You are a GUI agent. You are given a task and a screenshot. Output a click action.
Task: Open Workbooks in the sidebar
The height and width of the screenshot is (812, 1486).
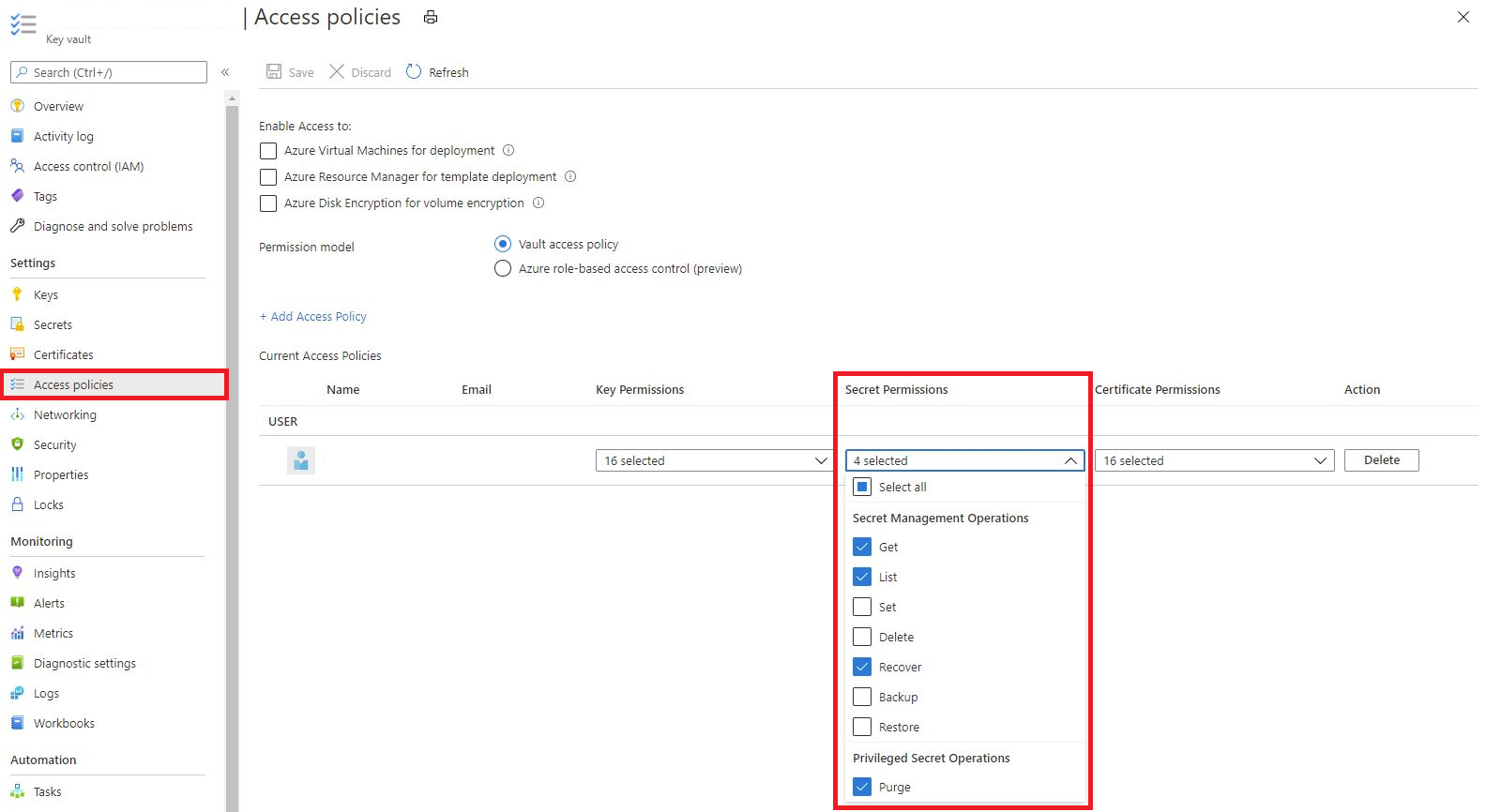[x=64, y=723]
